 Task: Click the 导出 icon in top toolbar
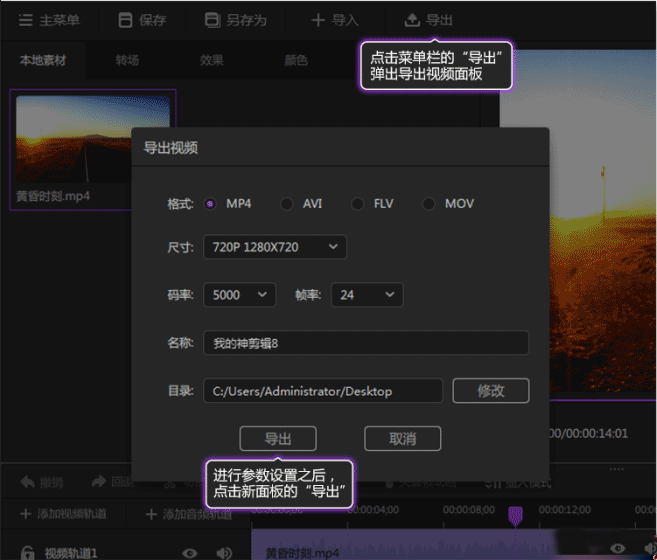[411, 20]
